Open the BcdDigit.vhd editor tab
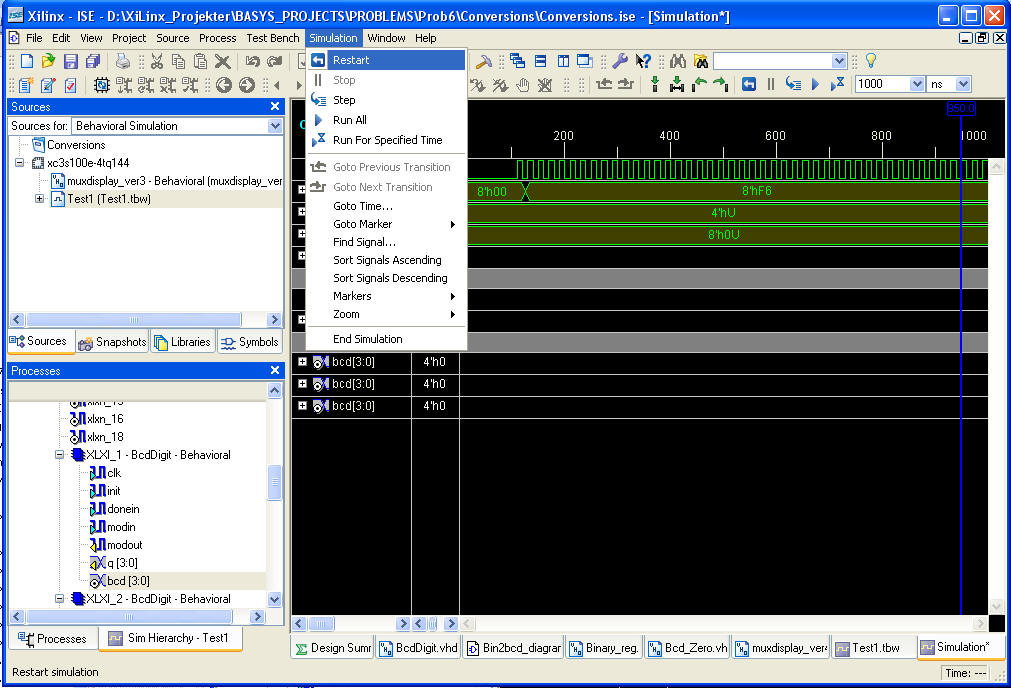1011x688 pixels. 418,648
